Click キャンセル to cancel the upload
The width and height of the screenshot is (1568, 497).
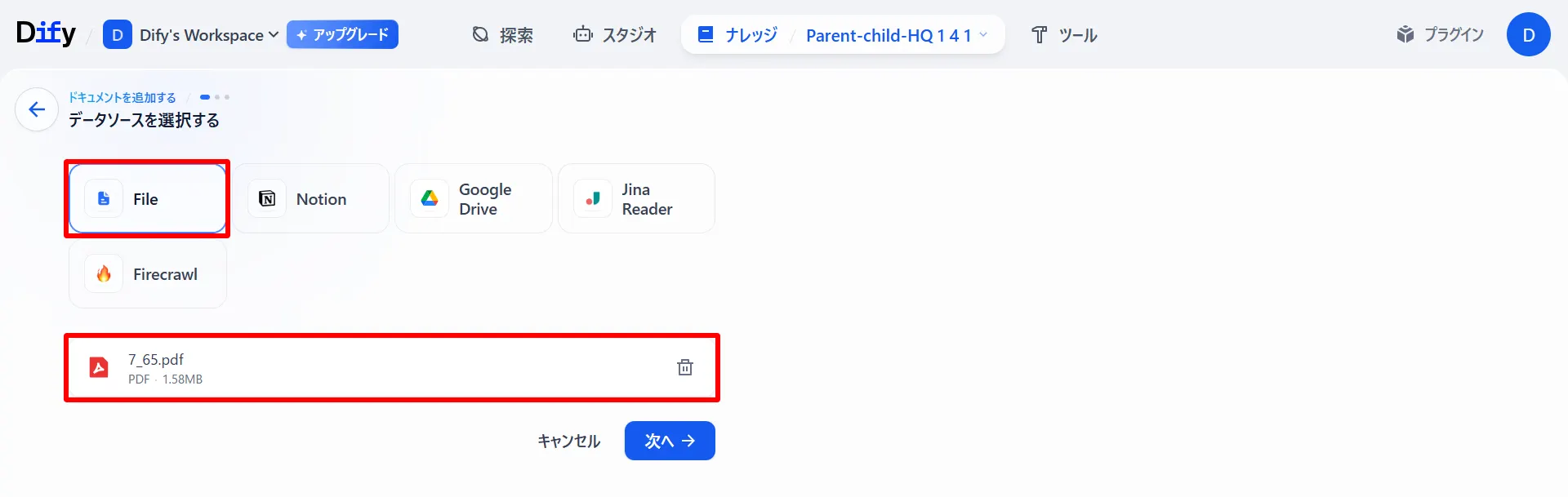click(x=568, y=441)
